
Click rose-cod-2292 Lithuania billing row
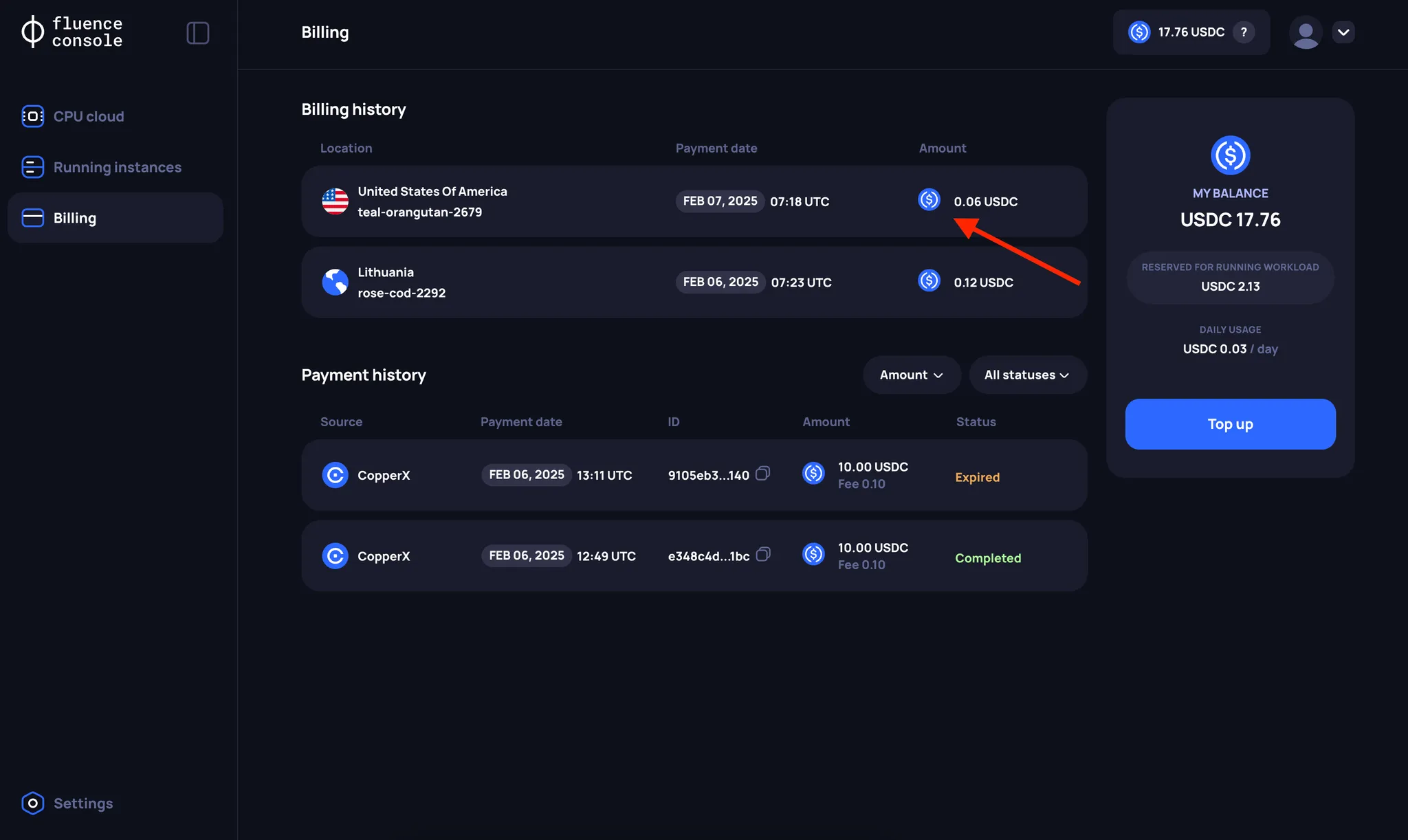coord(693,282)
